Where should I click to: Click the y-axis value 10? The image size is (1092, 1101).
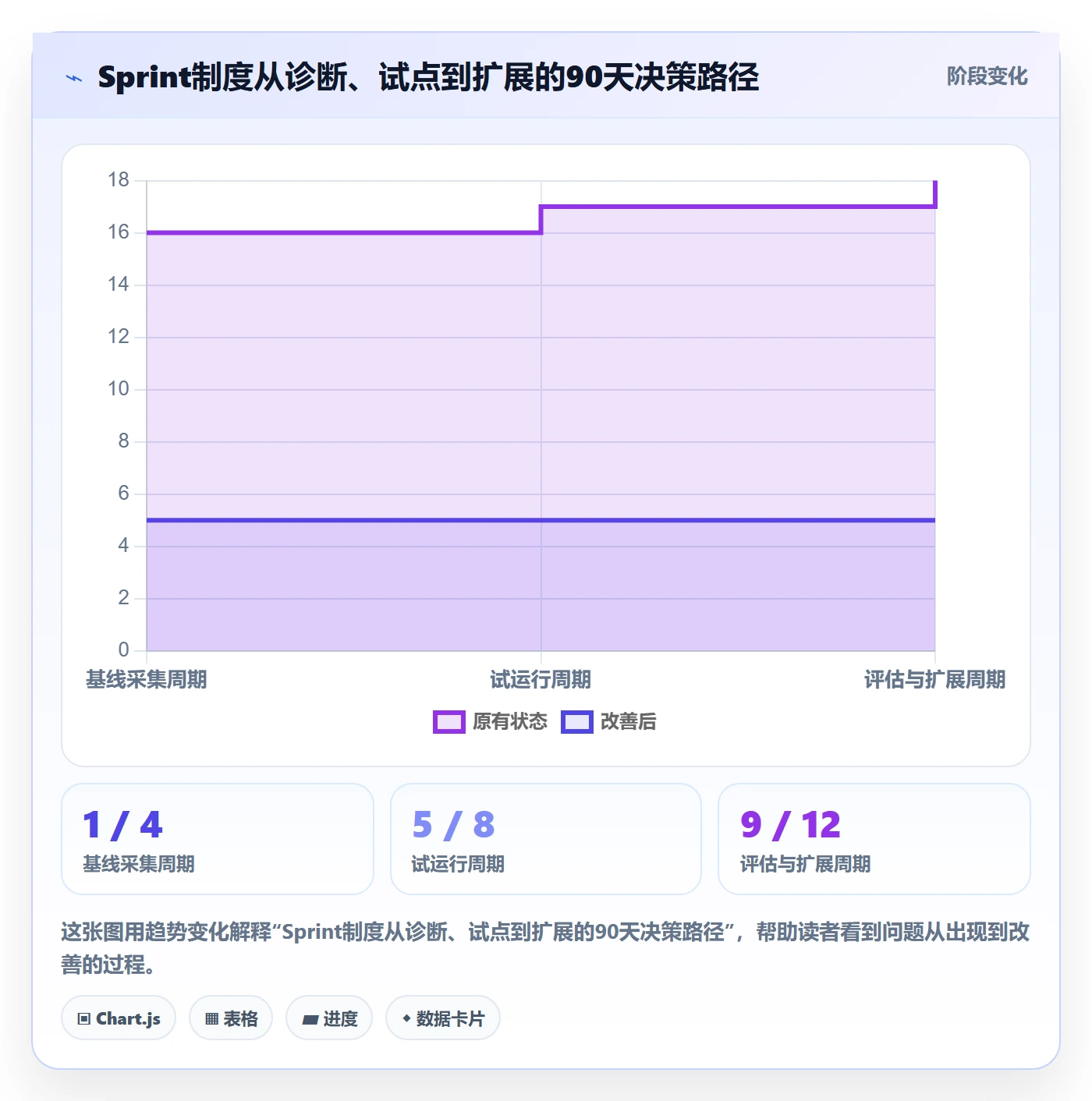coord(119,389)
